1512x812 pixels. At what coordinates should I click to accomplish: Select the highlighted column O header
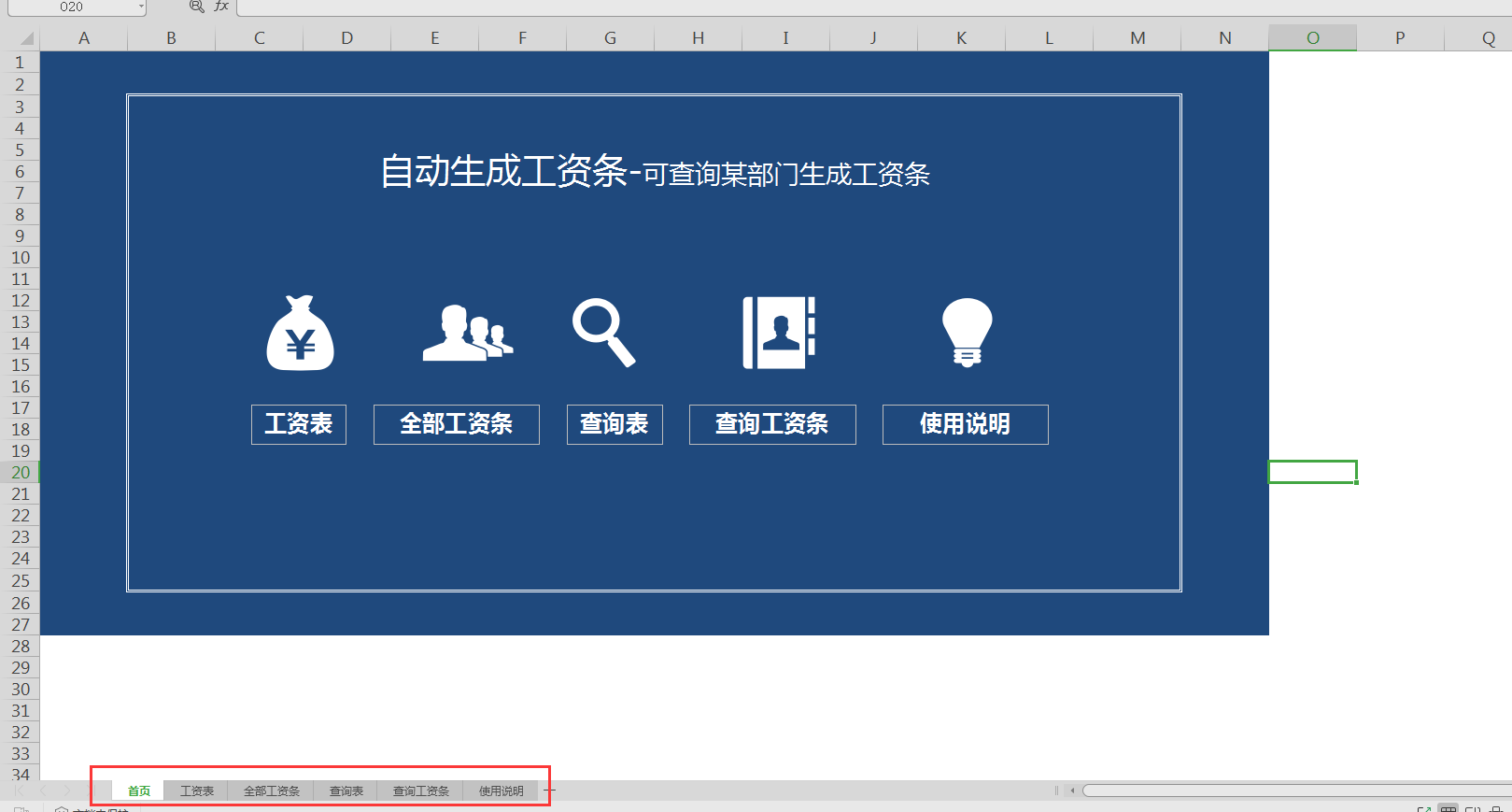[1313, 38]
